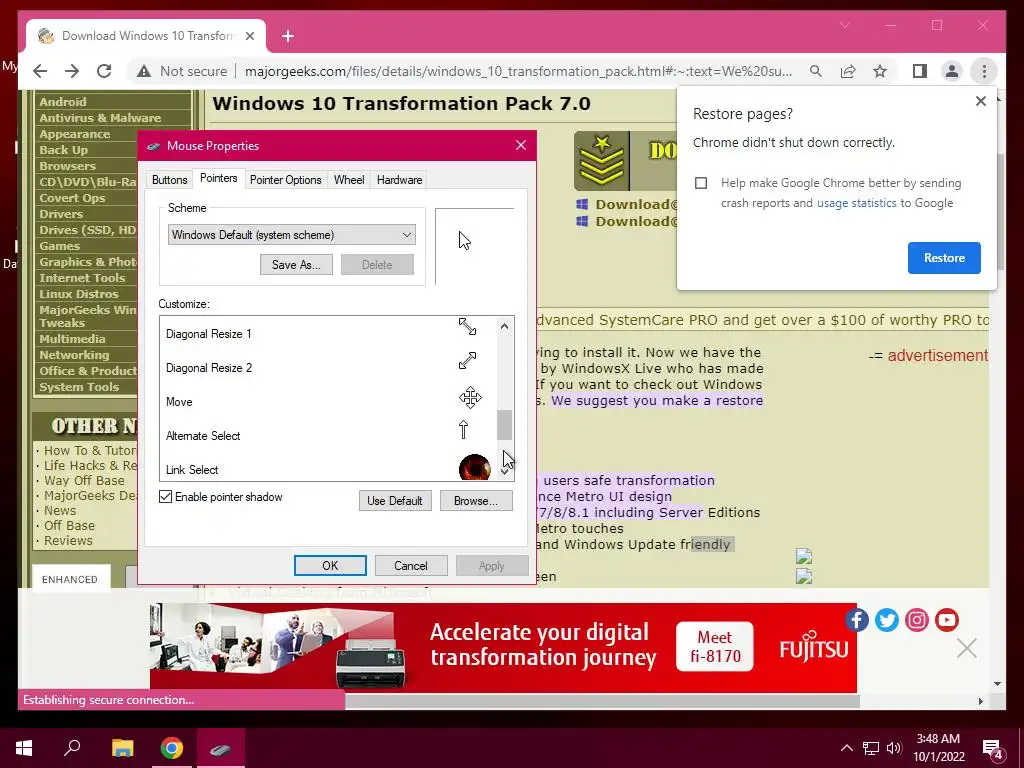Screen dimensions: 1024x768
Task: Open Chrome three-dot menu
Action: tap(984, 71)
